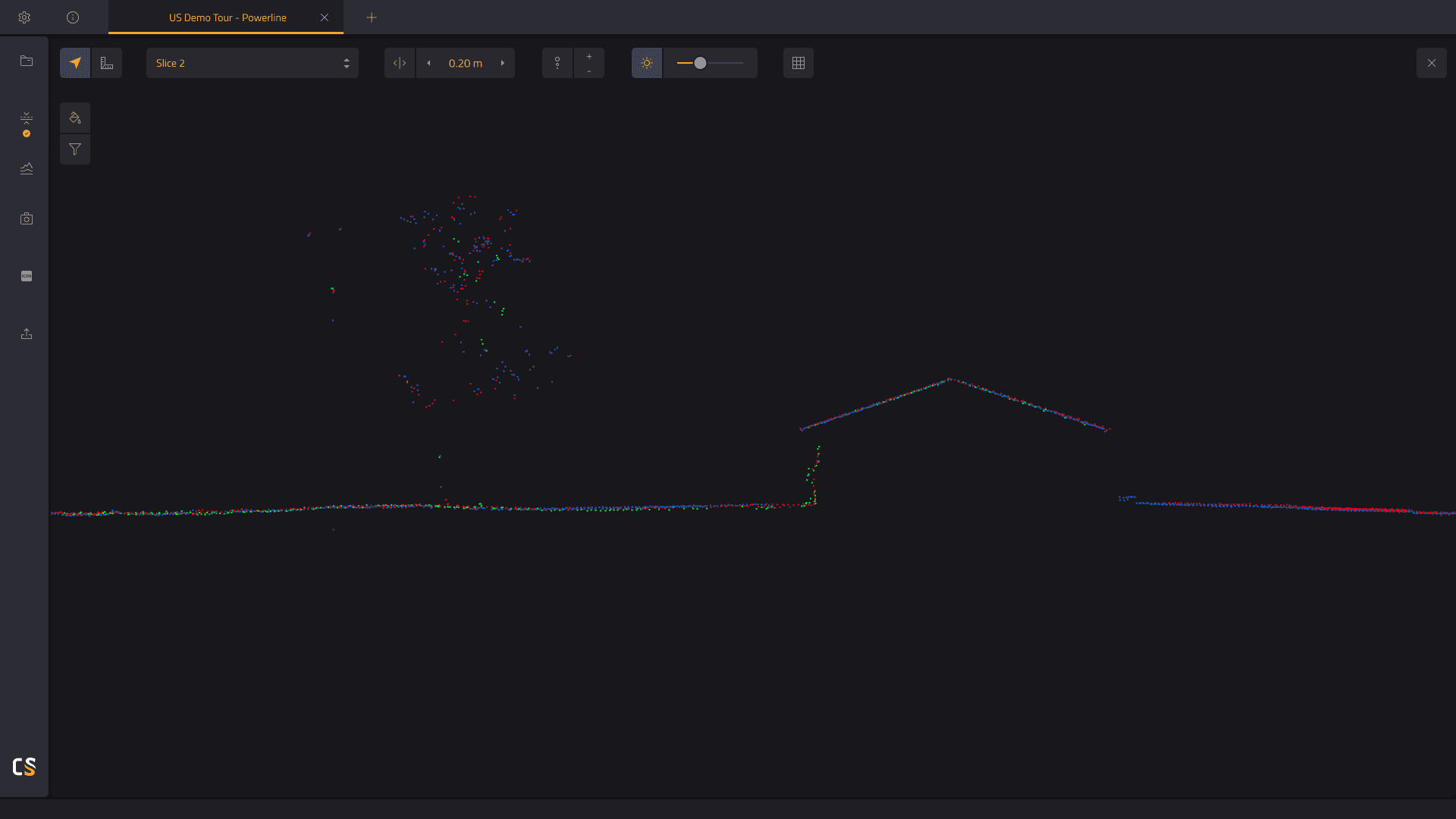Click the grid view icon
This screenshot has width=1456, height=819.
799,63
